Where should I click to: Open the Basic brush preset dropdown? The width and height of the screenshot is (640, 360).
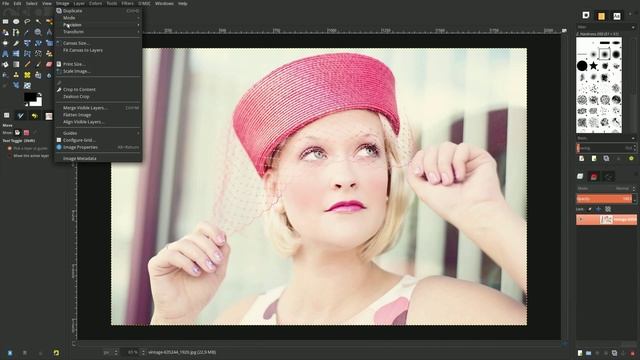[606, 138]
